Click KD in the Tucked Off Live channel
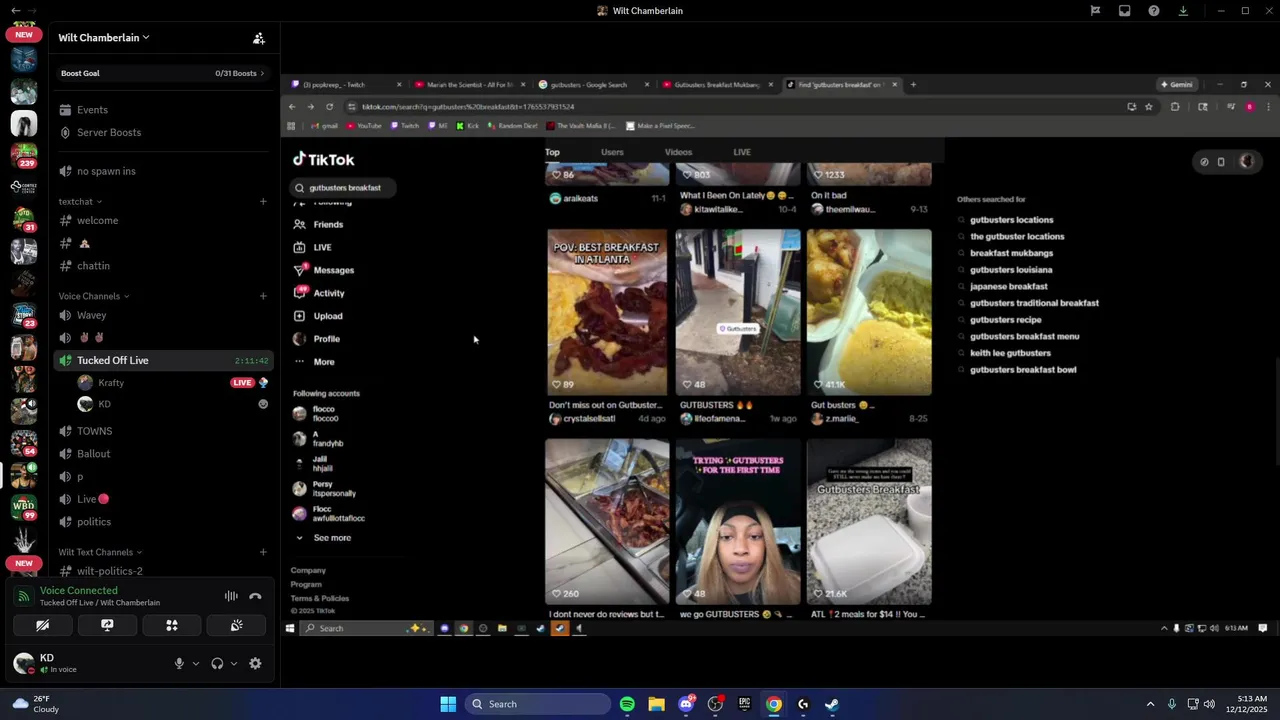 coord(104,404)
